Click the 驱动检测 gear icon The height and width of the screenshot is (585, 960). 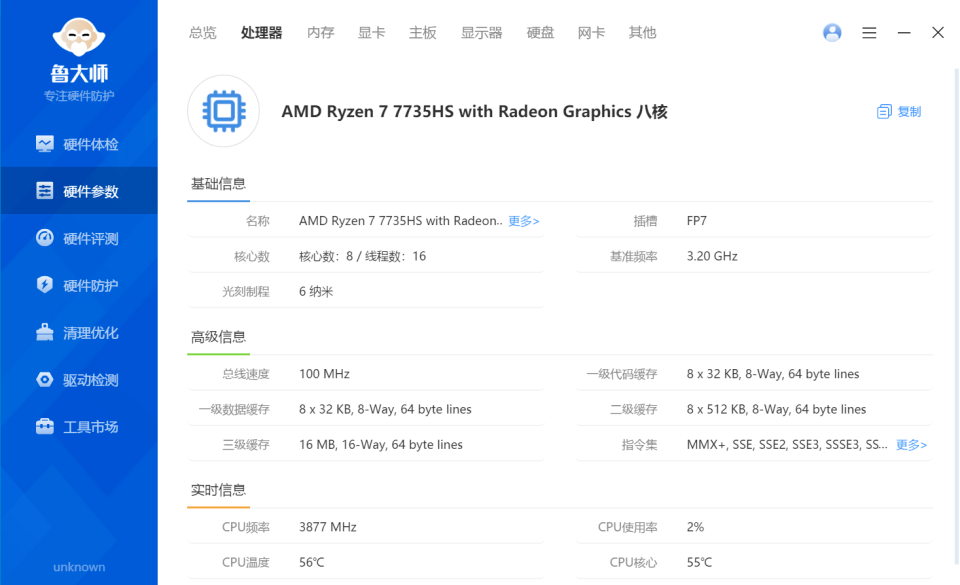click(x=45, y=379)
